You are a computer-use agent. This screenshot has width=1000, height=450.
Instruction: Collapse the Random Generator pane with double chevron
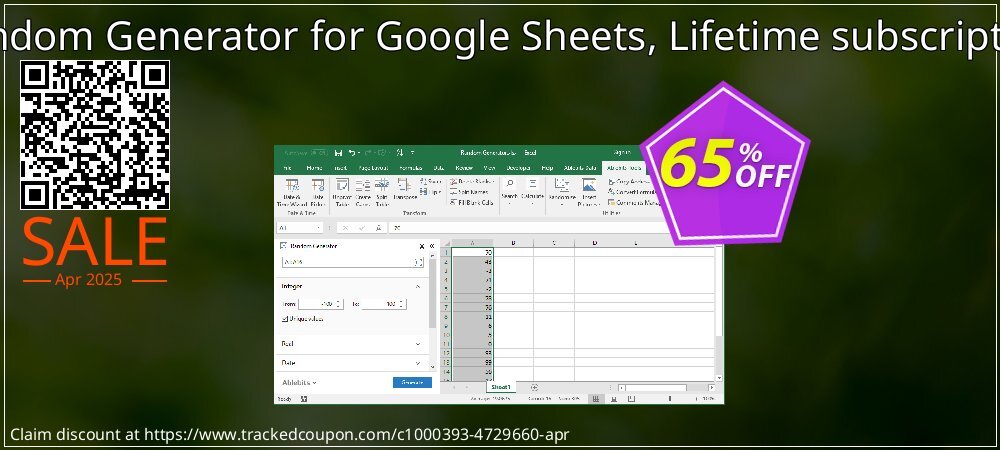[x=432, y=246]
